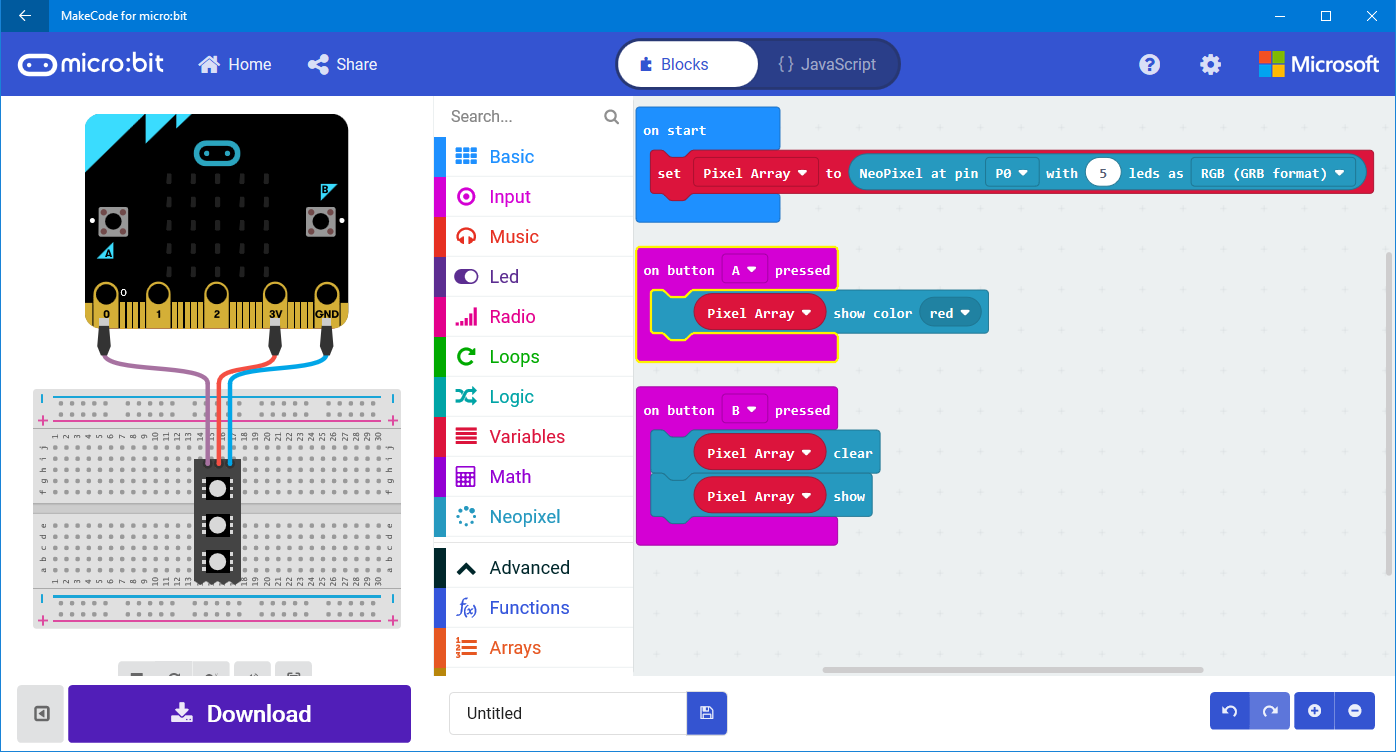Open the Logic blocks category

point(534,396)
